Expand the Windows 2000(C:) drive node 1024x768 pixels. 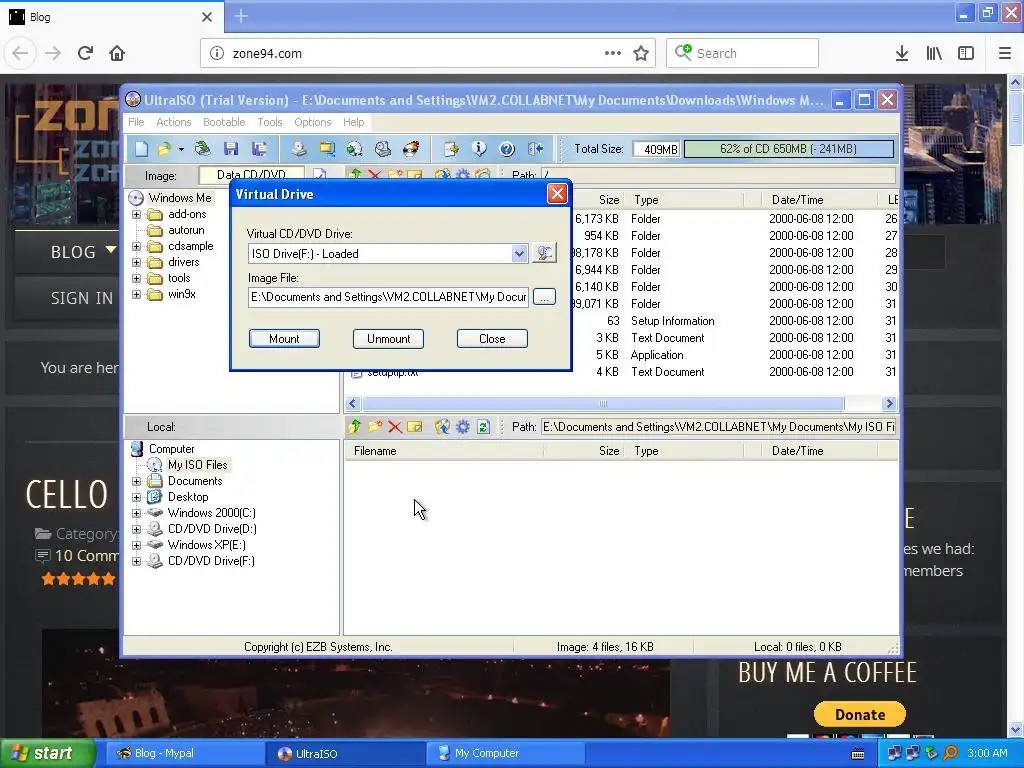coord(136,513)
